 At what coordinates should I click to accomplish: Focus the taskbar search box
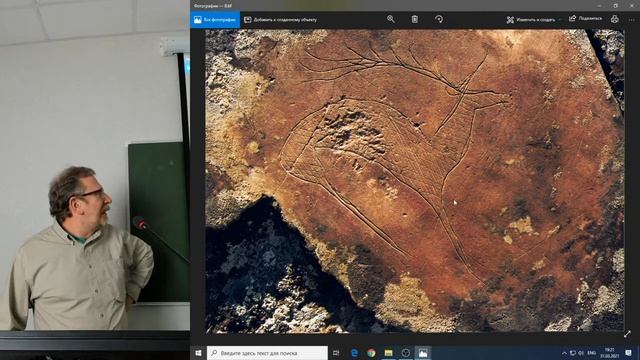267,353
